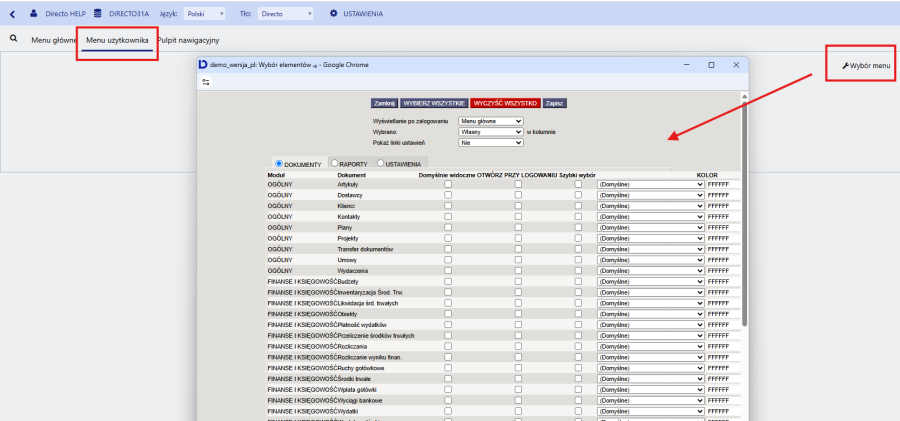Click the DIRECTO31A database link
The image size is (900, 421).
click(x=129, y=14)
